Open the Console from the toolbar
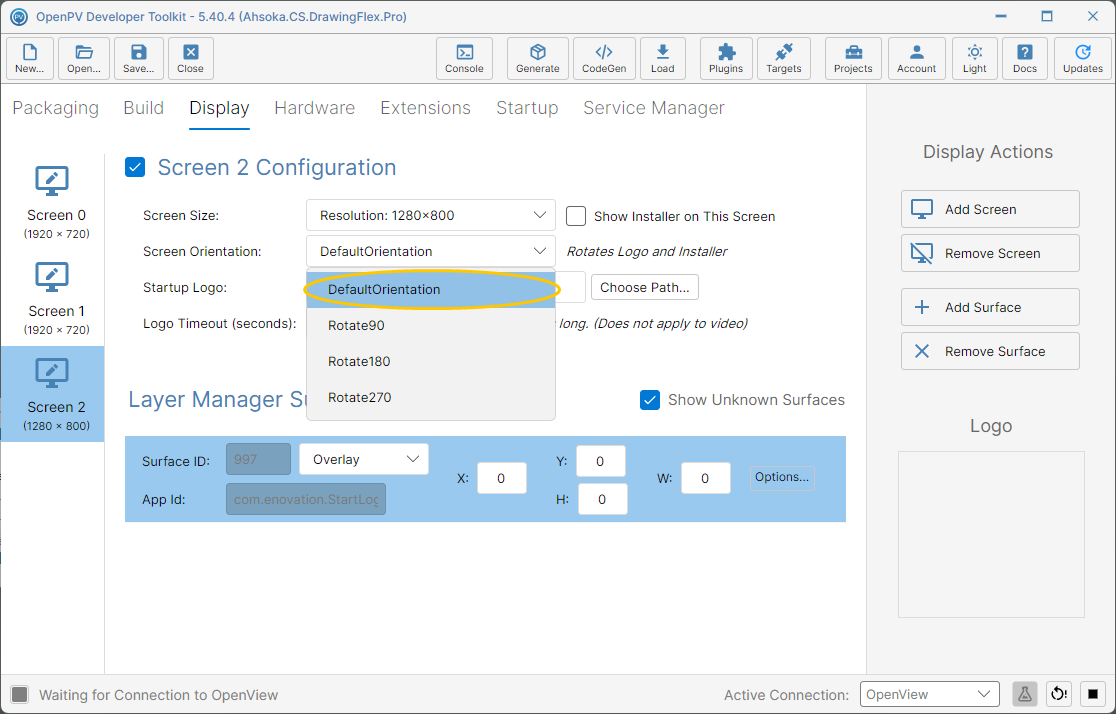This screenshot has height=714, width=1116. tap(464, 58)
